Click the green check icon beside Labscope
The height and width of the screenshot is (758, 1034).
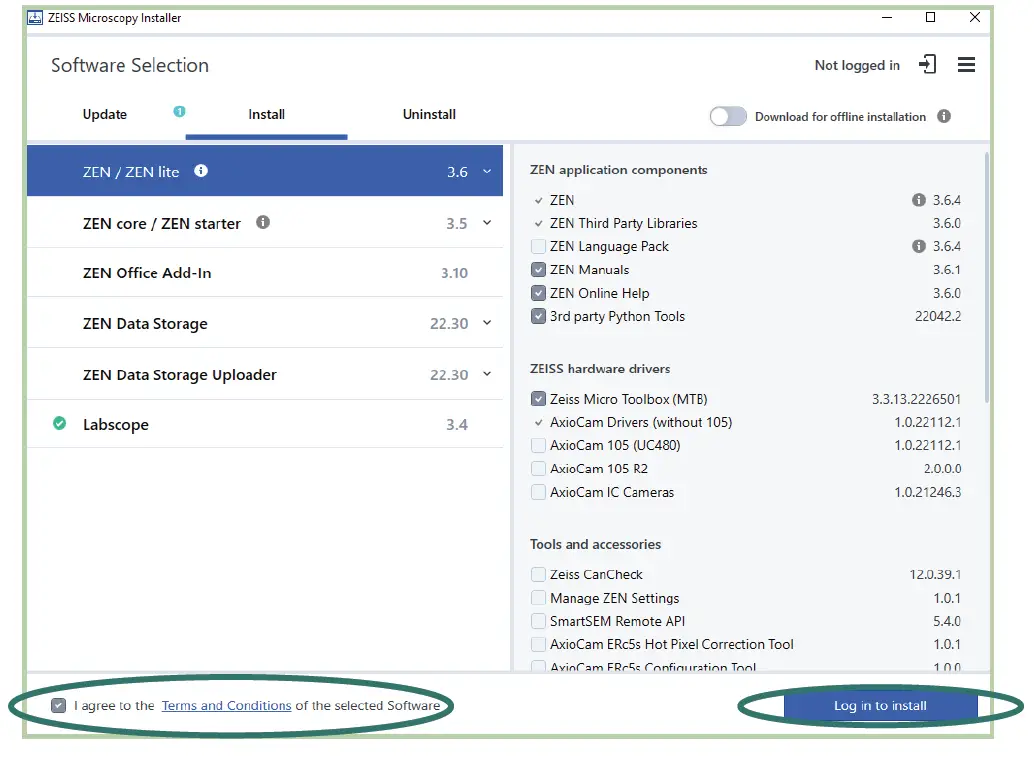60,424
